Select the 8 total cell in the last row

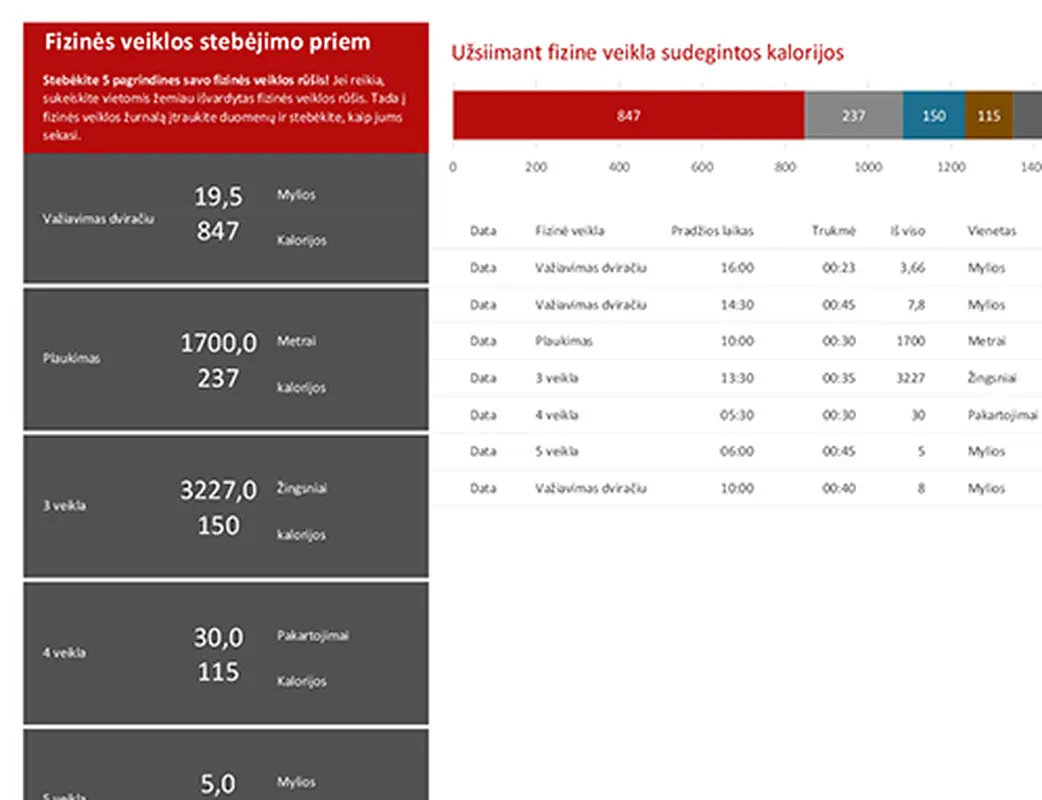pyautogui.click(x=921, y=488)
